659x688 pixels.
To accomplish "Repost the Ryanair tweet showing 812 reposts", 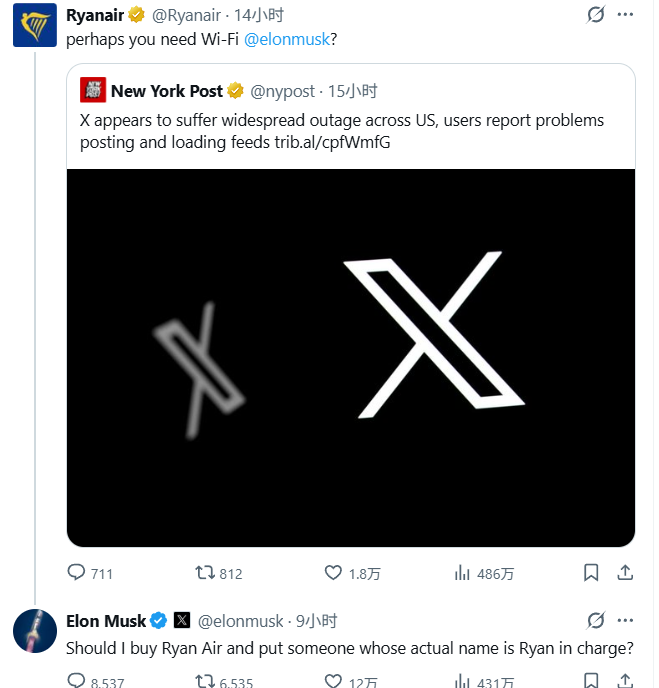I will click(x=205, y=573).
